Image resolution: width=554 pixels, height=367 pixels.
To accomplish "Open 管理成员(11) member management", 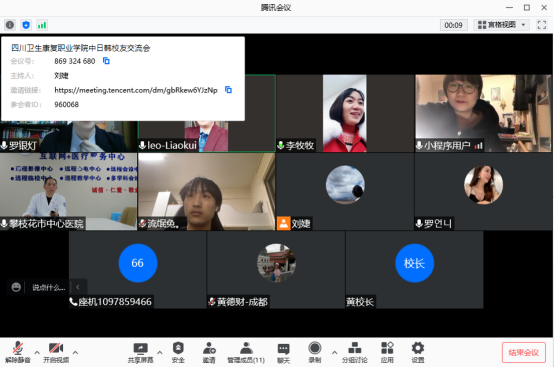I will pos(246,352).
